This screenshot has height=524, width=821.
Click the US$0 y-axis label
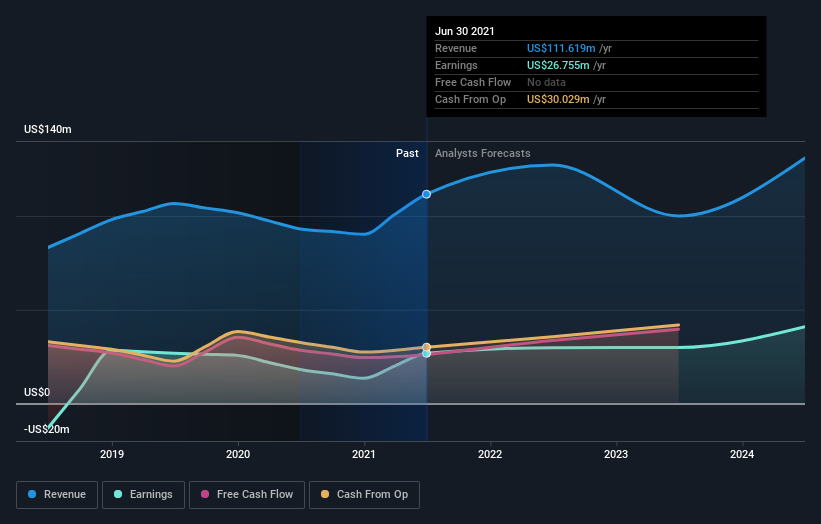37,392
